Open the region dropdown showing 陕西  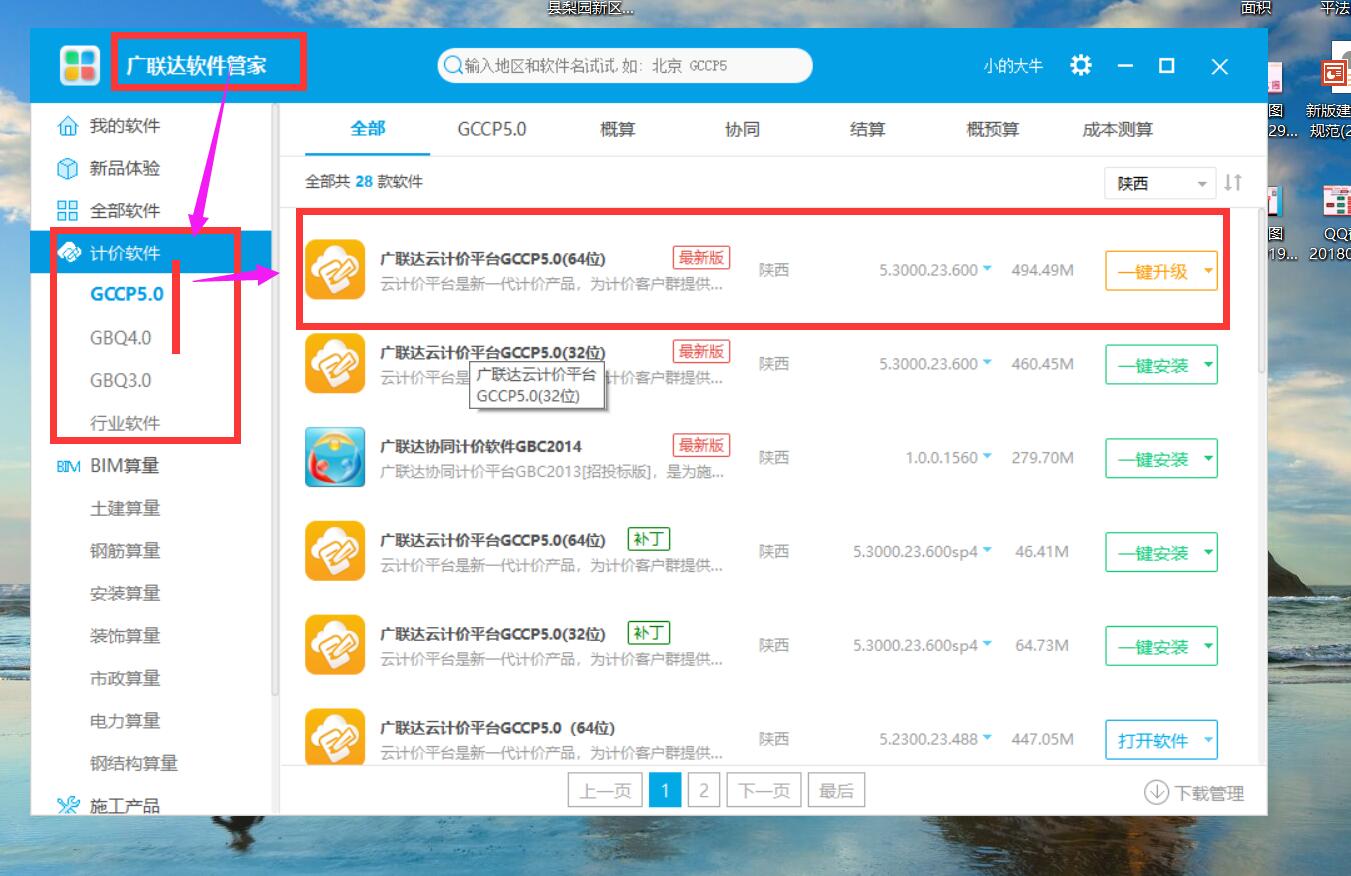[1160, 184]
